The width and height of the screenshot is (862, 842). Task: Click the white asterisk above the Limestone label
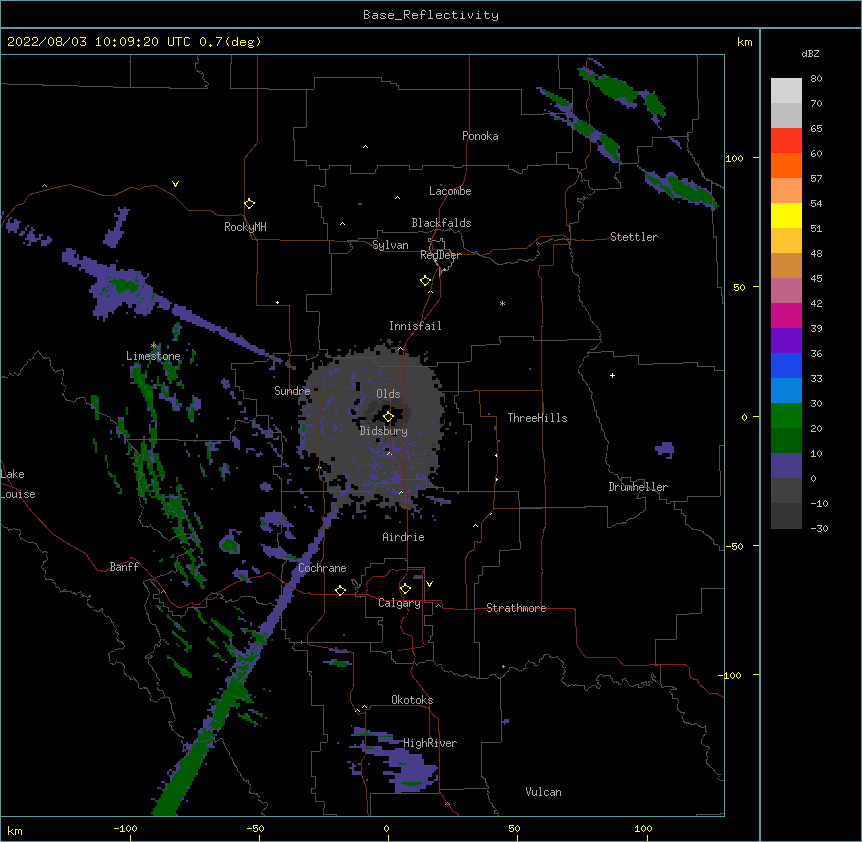point(153,346)
